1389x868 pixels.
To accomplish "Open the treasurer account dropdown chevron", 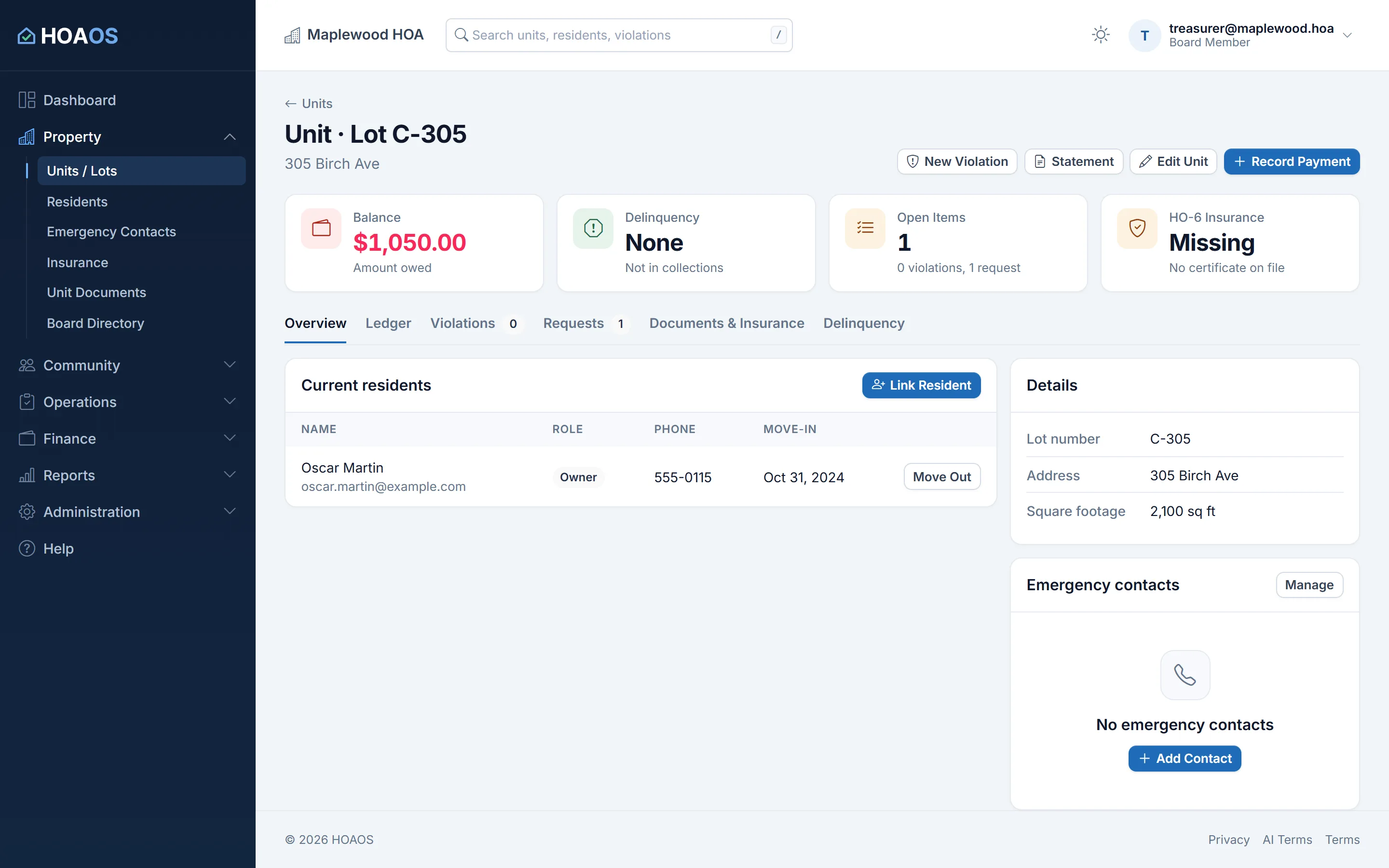I will (x=1347, y=36).
